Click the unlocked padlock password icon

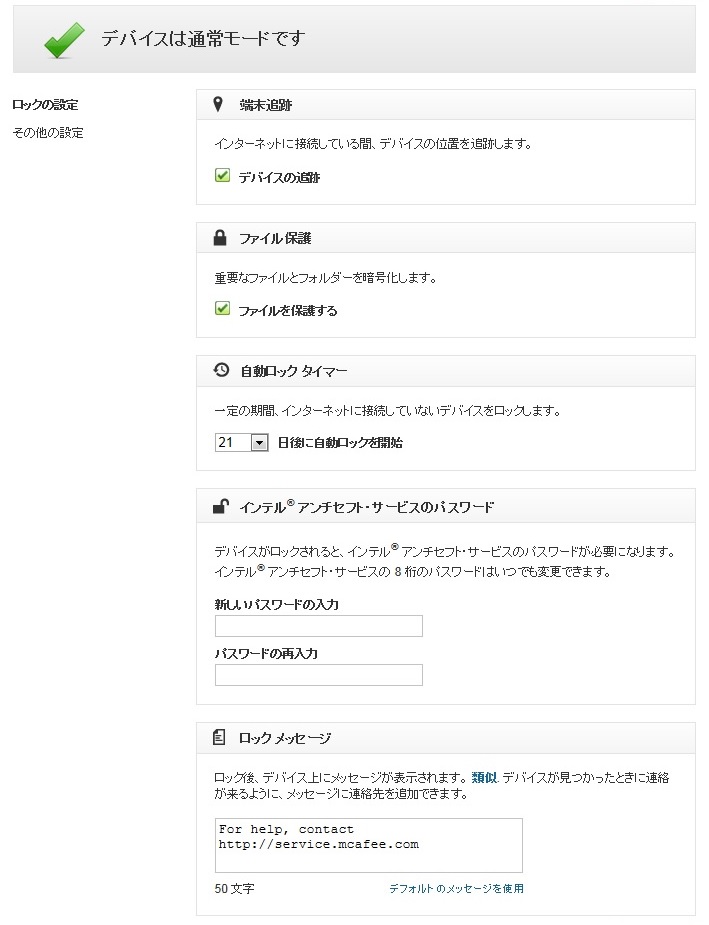pyautogui.click(x=220, y=507)
